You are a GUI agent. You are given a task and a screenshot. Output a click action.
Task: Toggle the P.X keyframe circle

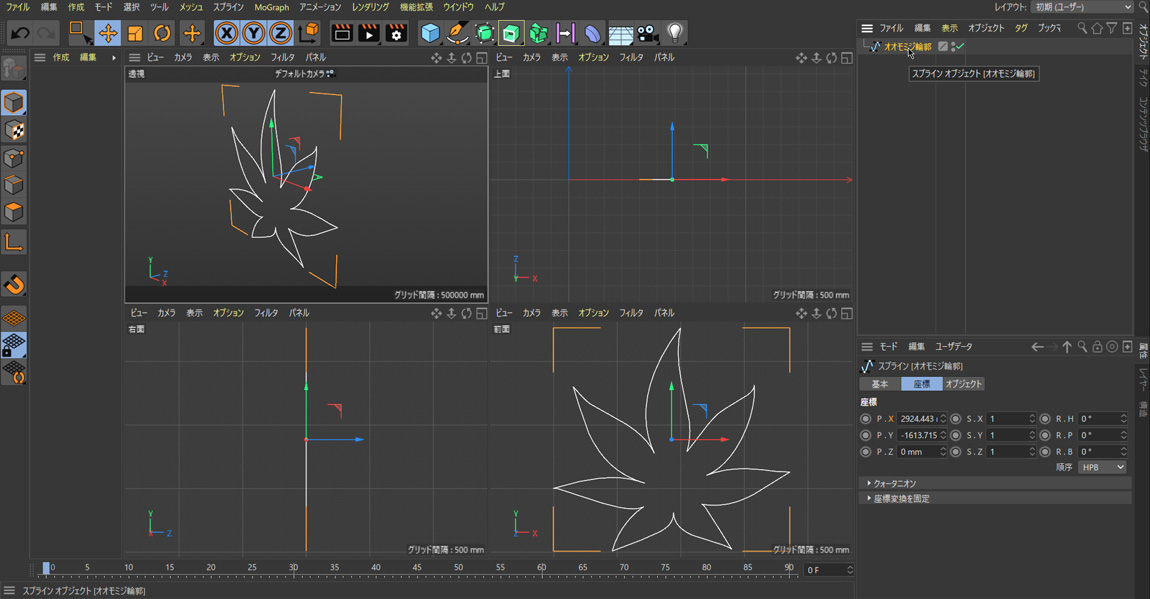[x=866, y=419]
